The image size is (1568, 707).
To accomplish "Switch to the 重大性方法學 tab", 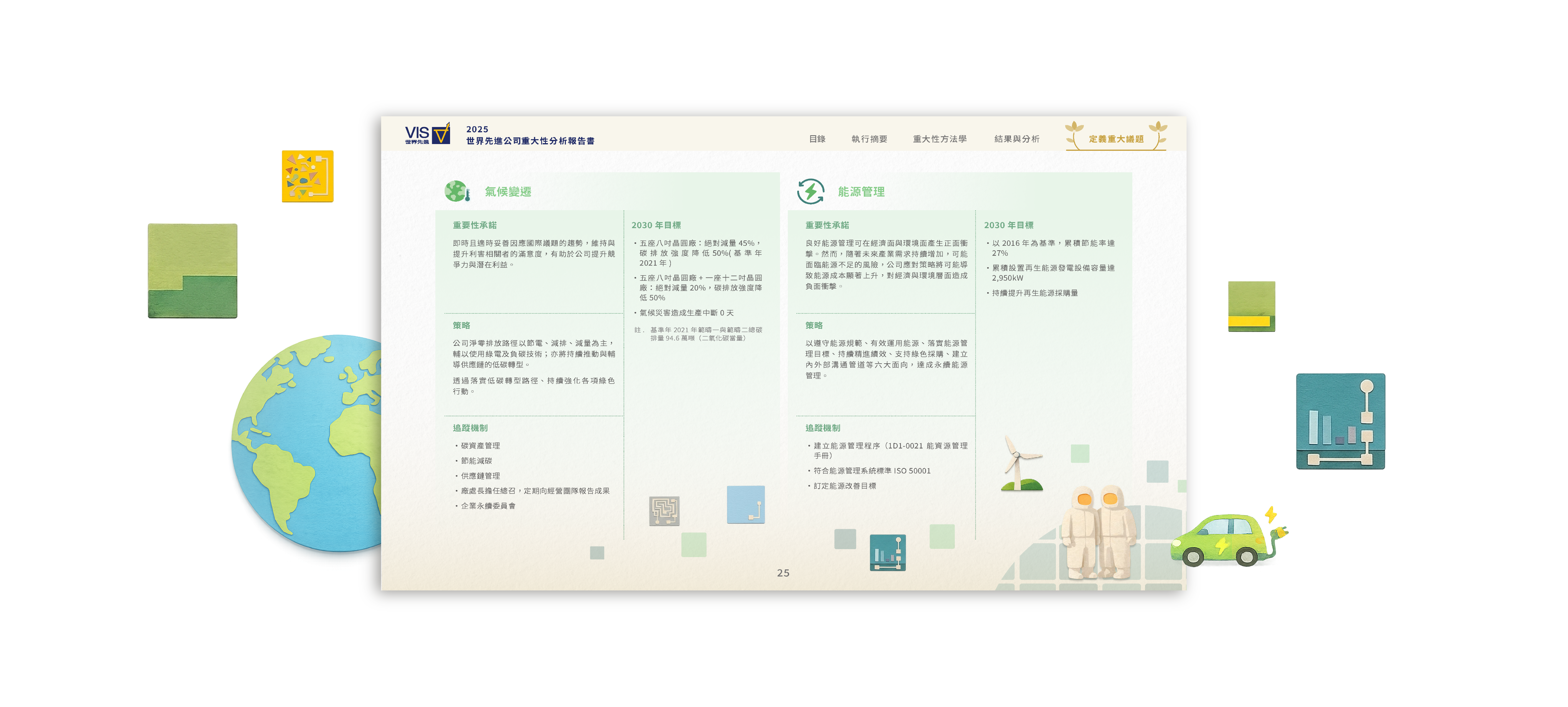I will point(939,139).
